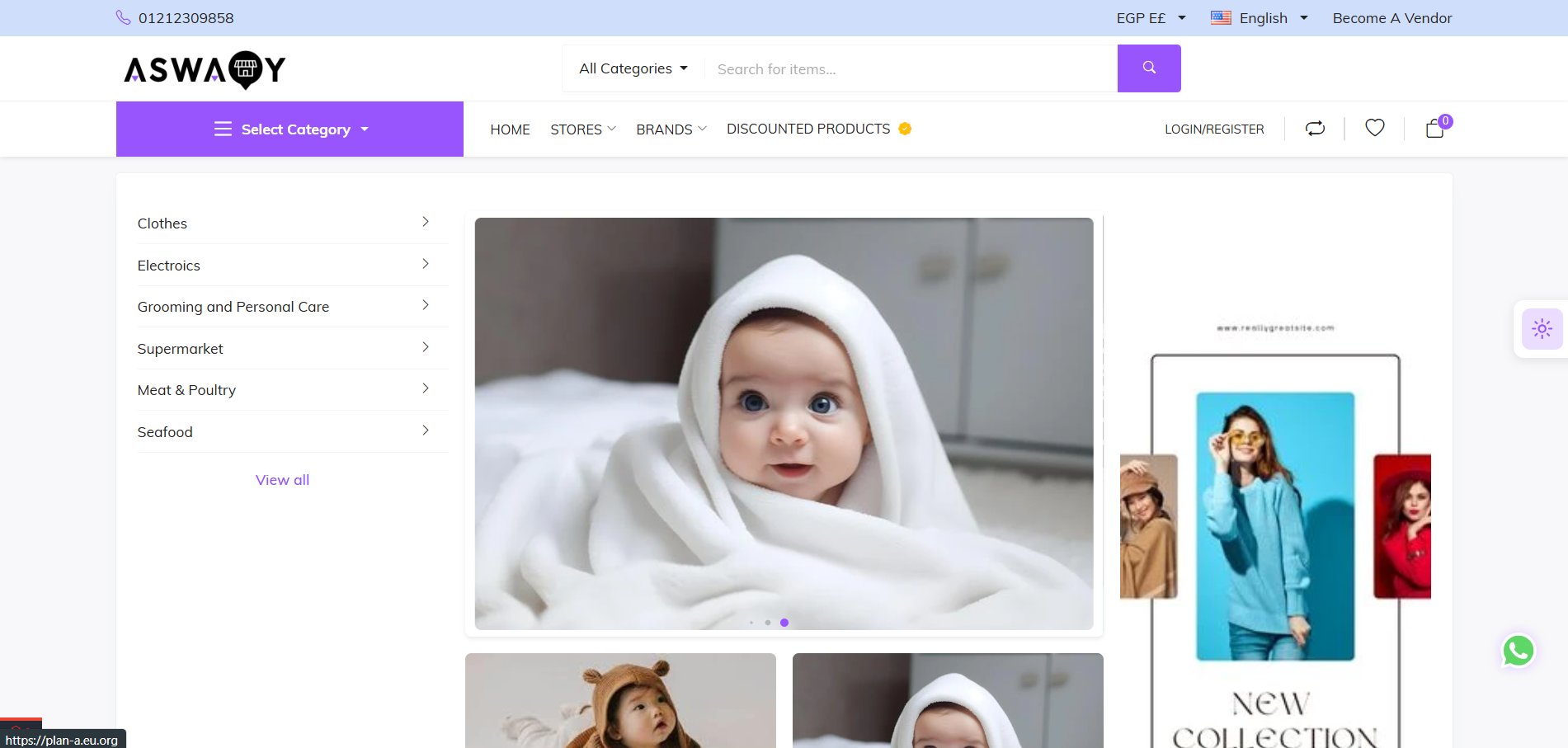Open the STORES menu
Screen dimensions: 1568x748
pyautogui.click(x=582, y=129)
